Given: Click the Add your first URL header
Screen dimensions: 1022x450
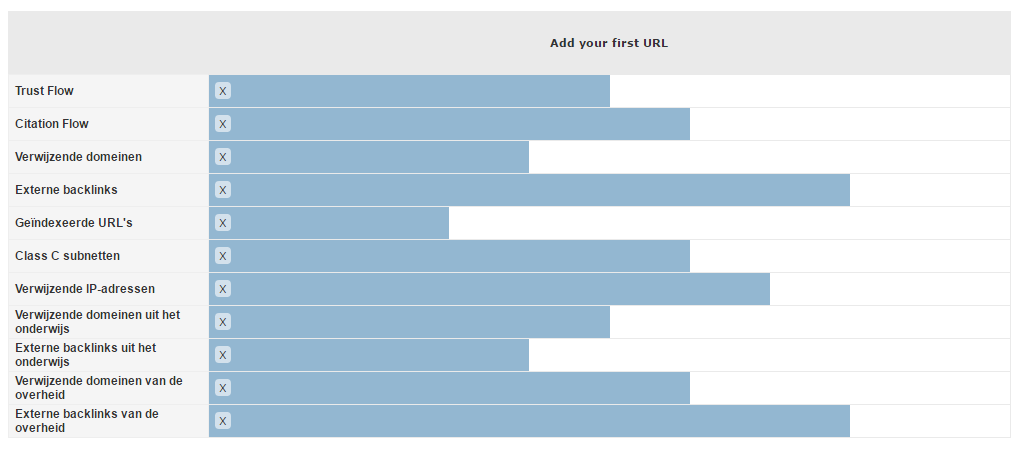Looking at the screenshot, I should [608, 43].
